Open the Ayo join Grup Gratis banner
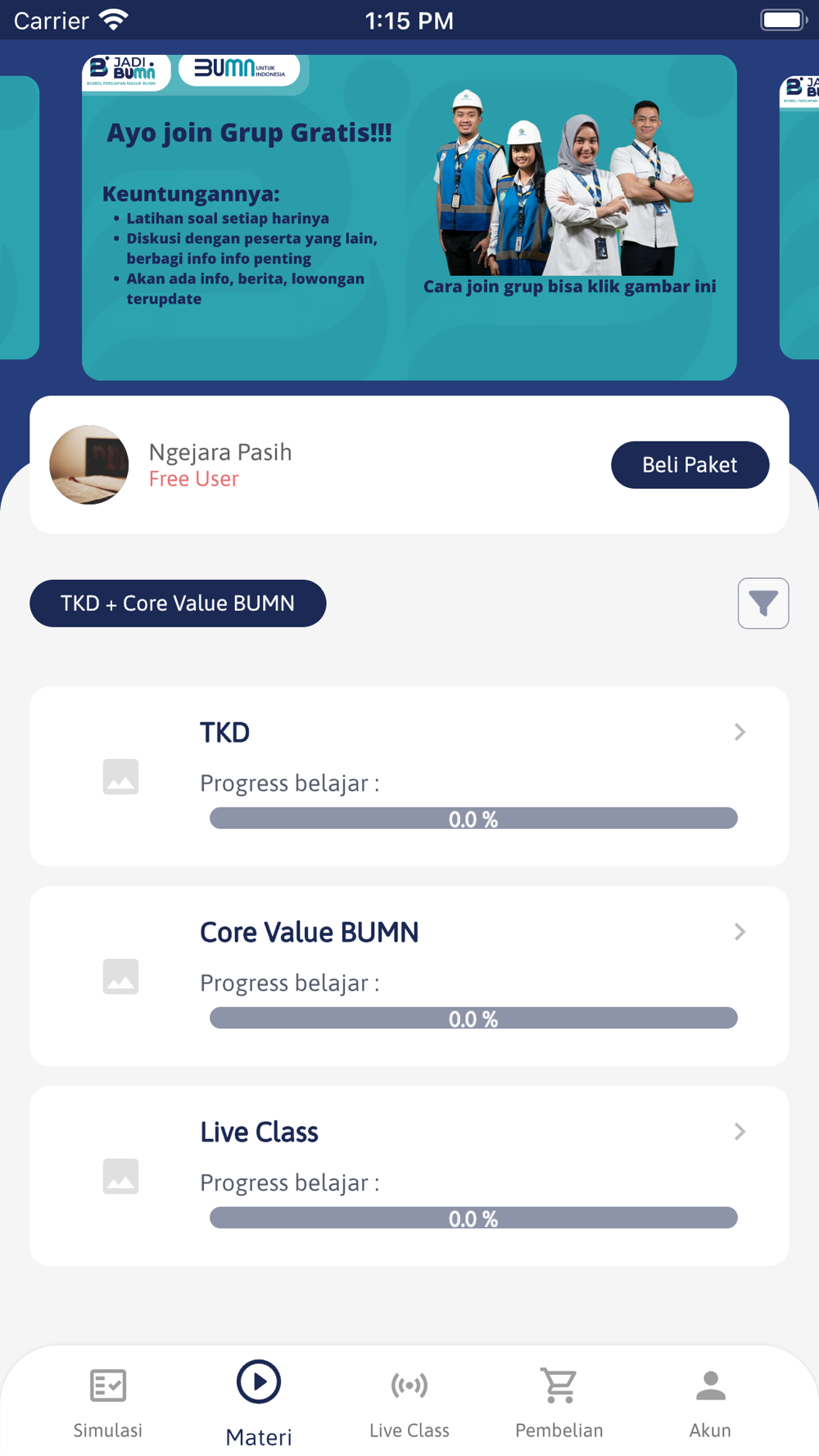Viewport: 819px width, 1456px height. pyautogui.click(x=409, y=217)
